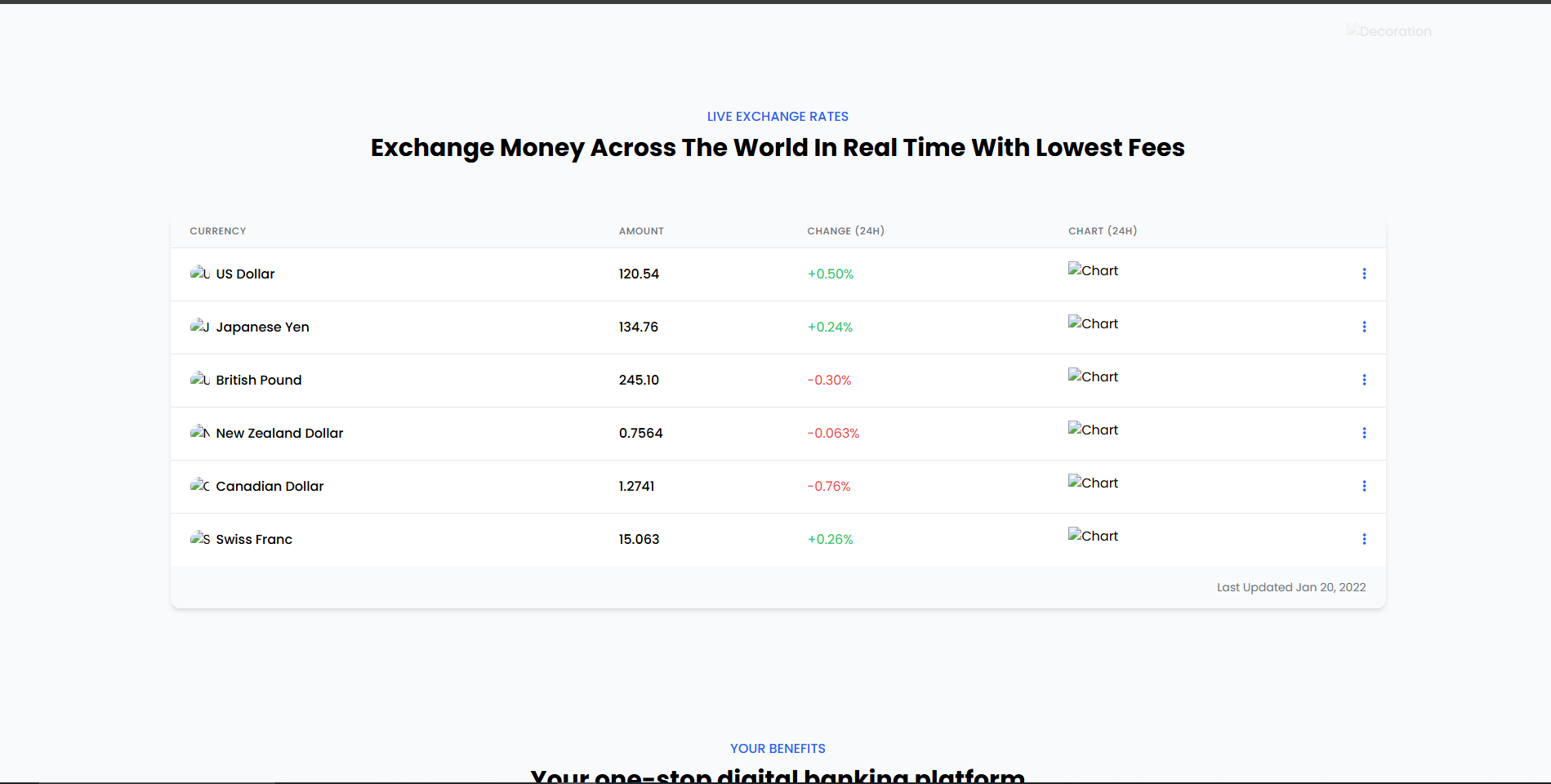Screen dimensions: 1551x784
Task: Click the Canadian Dollar more-options icon
Action: pos(1363,486)
